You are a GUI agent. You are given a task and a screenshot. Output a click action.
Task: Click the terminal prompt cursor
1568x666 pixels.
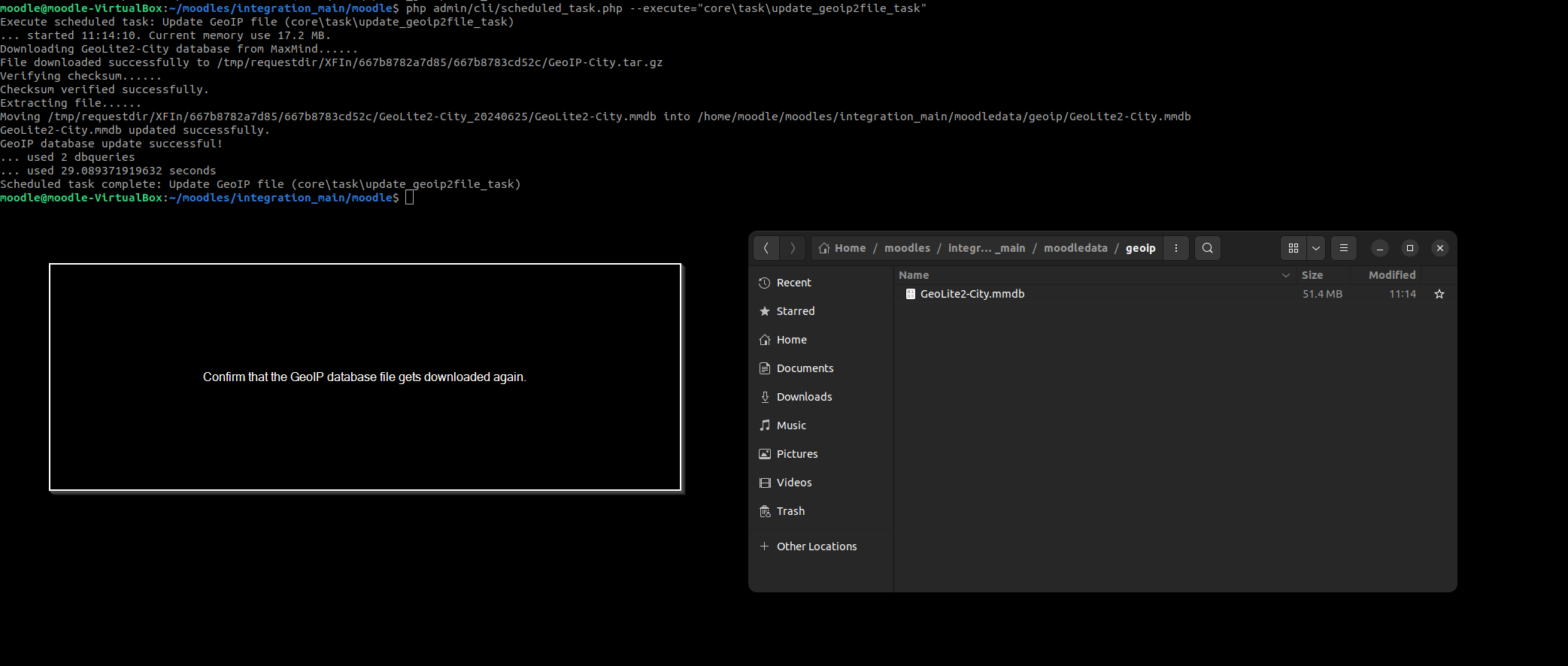(x=410, y=198)
